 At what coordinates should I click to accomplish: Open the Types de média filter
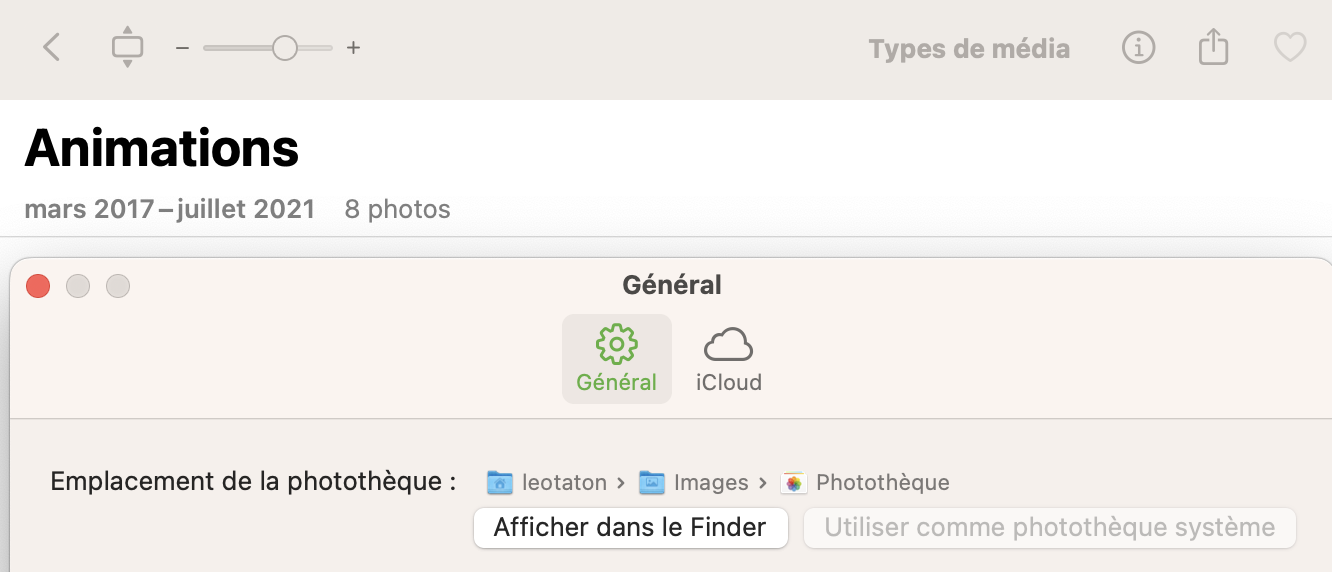(x=969, y=48)
